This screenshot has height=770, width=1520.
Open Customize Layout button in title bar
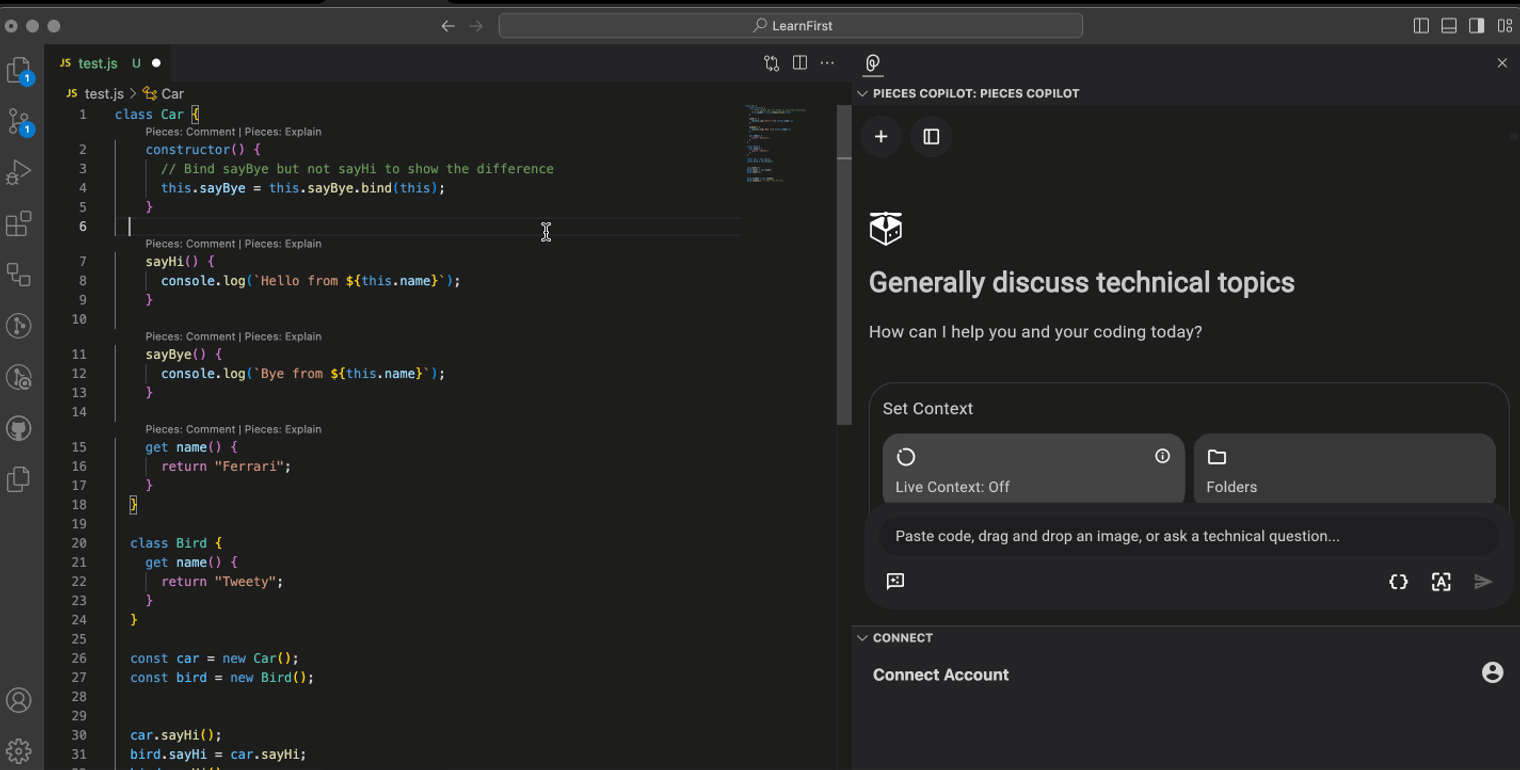(1505, 26)
